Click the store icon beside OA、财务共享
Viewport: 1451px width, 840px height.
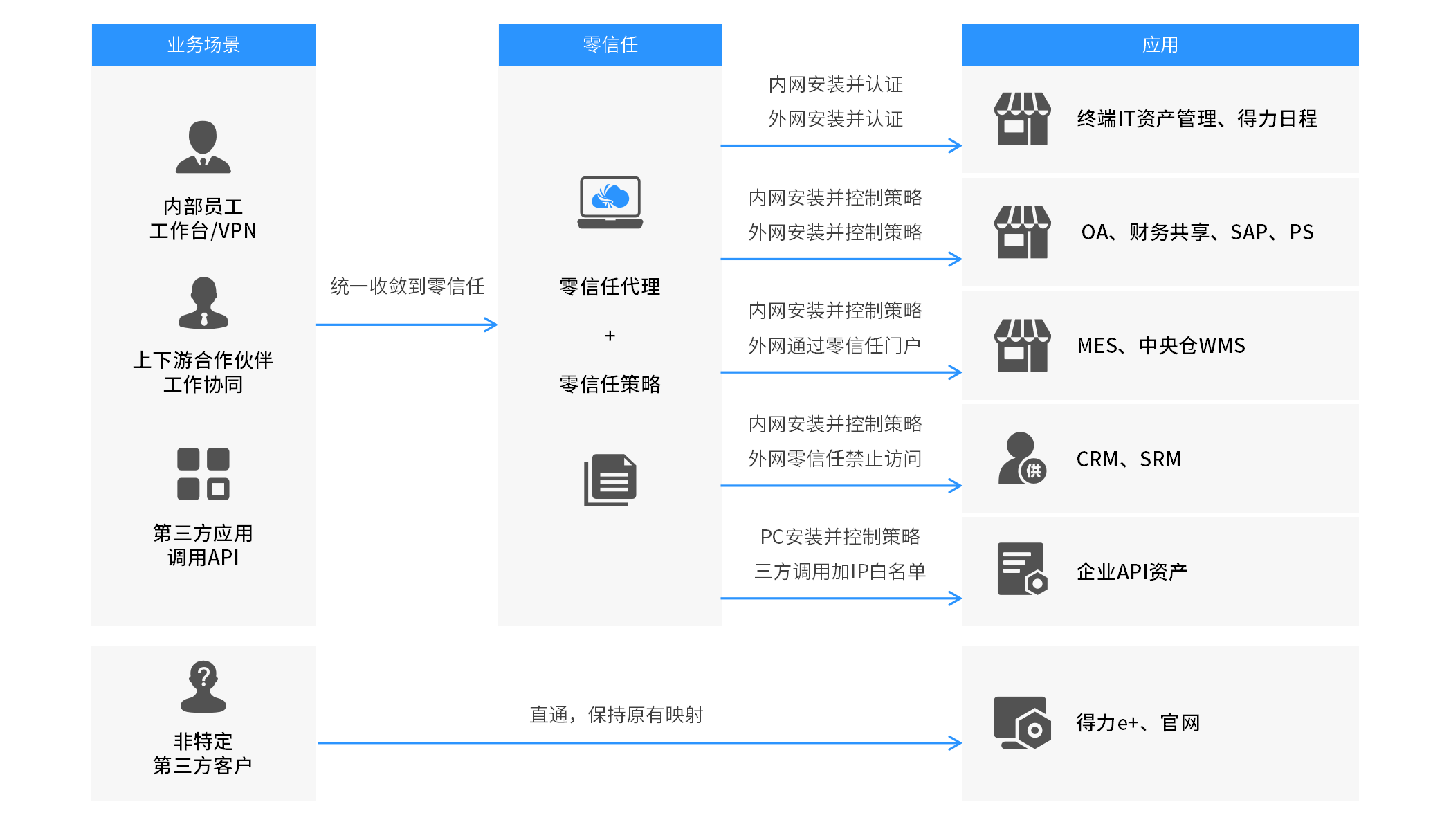click(1022, 232)
